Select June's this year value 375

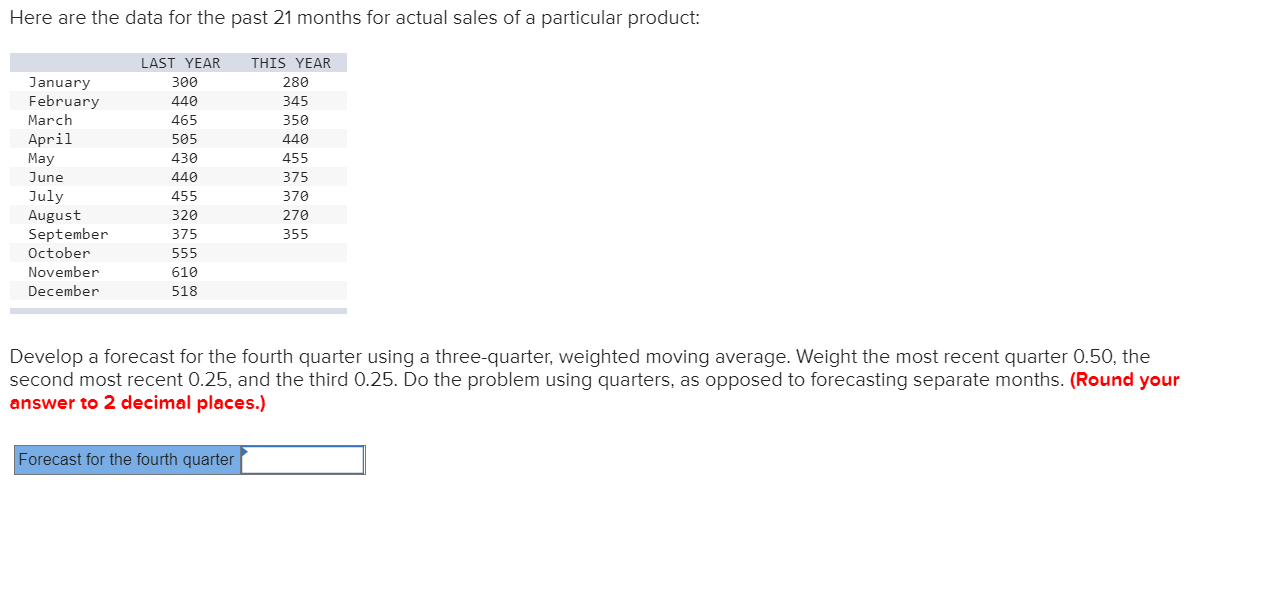(295, 177)
